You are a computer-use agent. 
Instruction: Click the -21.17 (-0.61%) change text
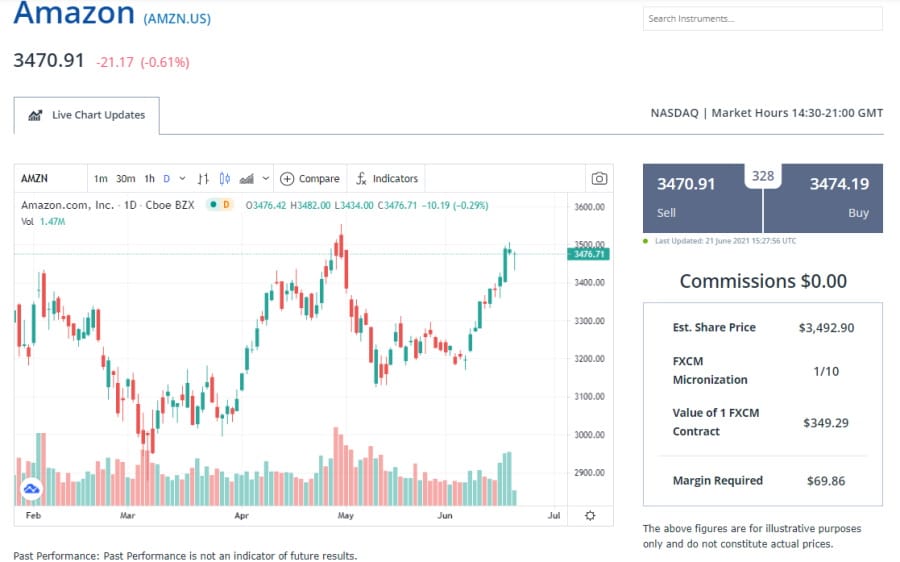[x=142, y=62]
